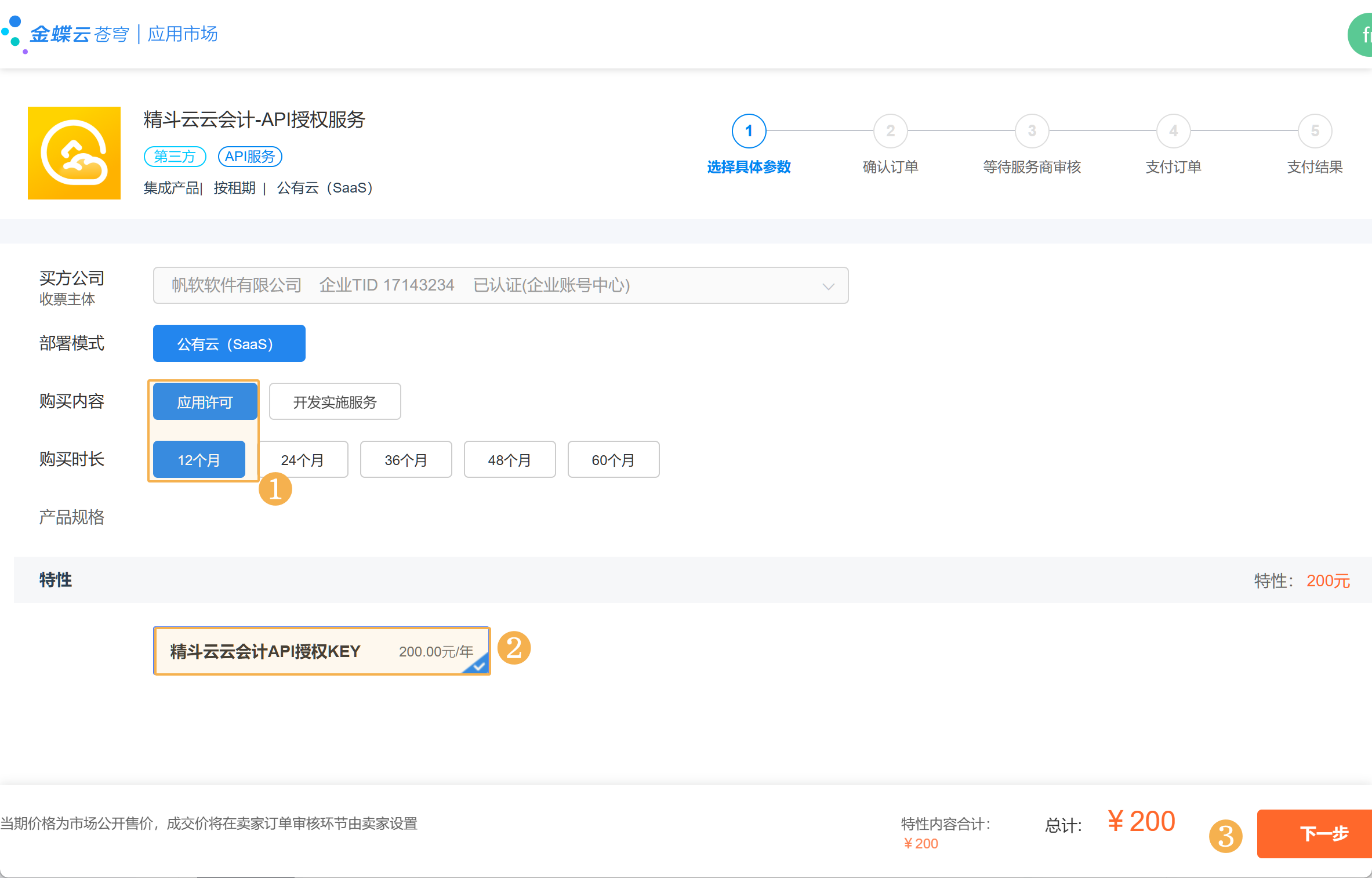
Task: Select 48个月 duration option
Action: coord(509,460)
